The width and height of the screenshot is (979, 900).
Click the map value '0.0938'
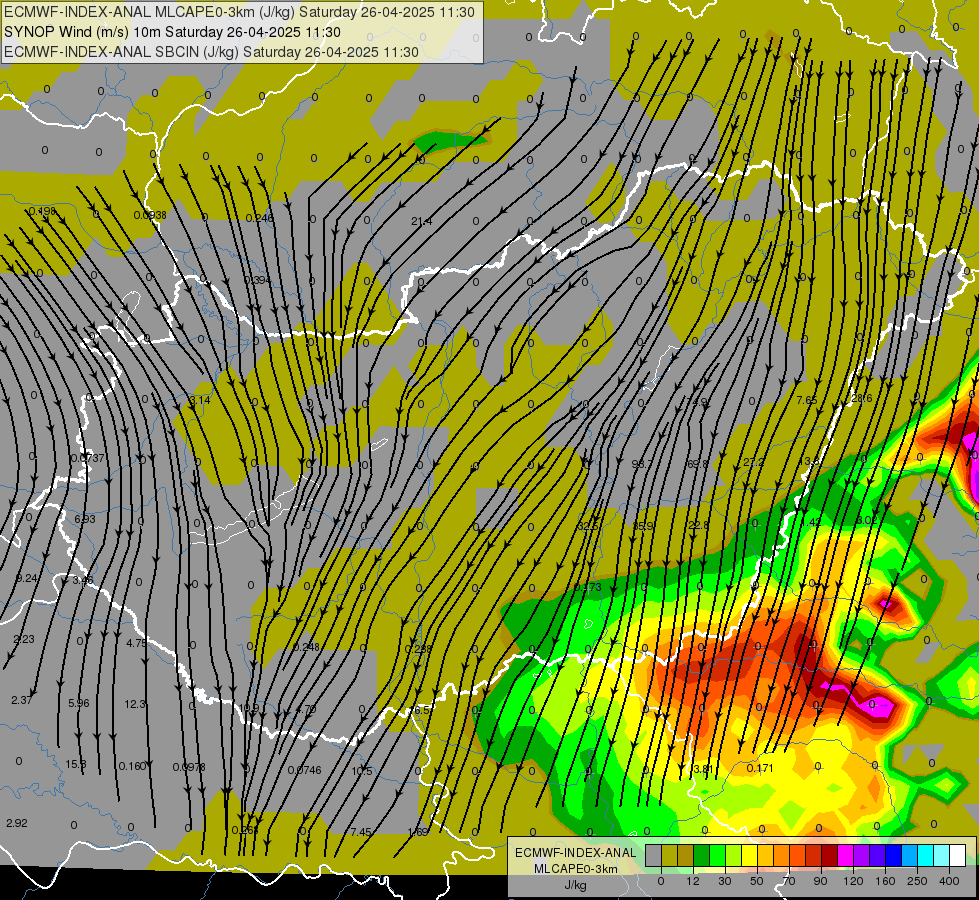(x=150, y=215)
